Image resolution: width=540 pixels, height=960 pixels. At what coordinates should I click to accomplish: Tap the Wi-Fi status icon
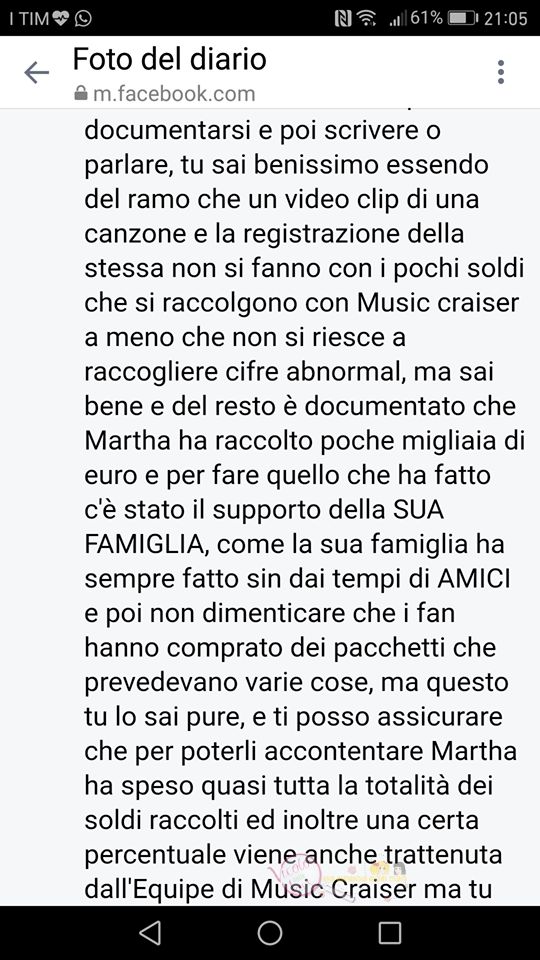(x=367, y=18)
